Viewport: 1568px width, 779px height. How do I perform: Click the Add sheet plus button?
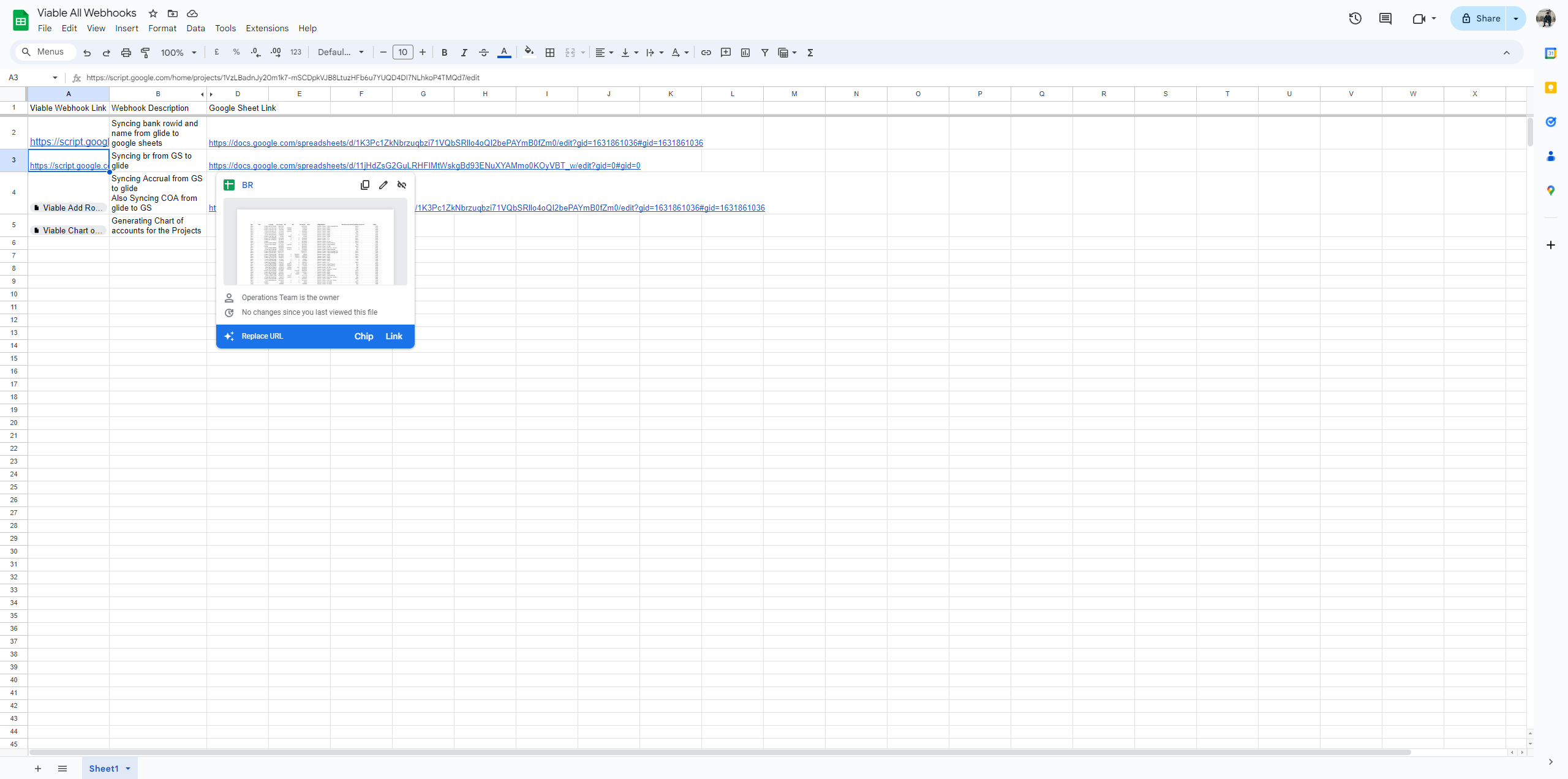click(x=38, y=769)
